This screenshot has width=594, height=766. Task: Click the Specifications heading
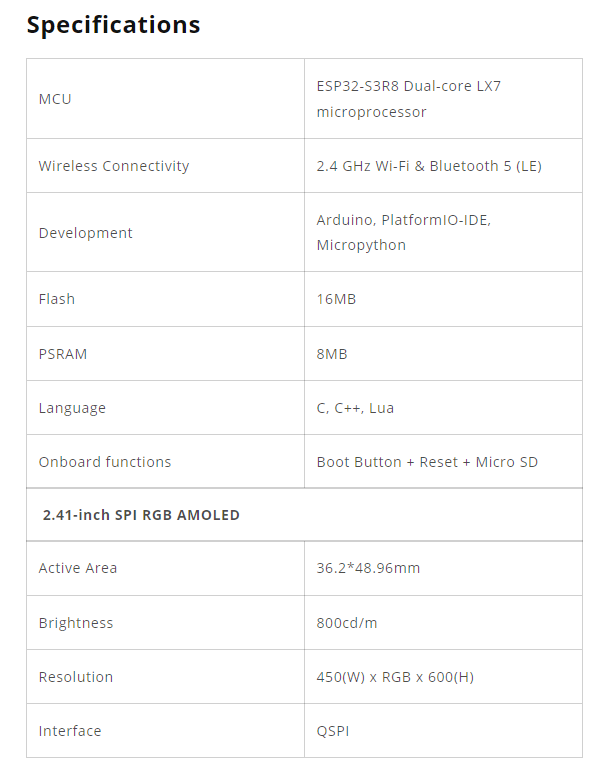[x=113, y=24]
